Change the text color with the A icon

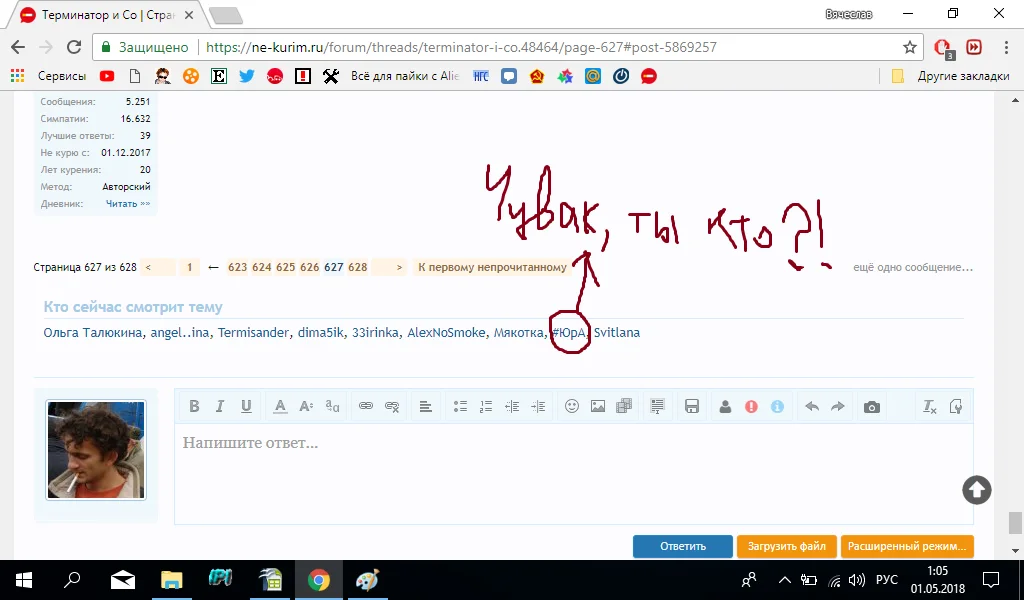tap(280, 406)
